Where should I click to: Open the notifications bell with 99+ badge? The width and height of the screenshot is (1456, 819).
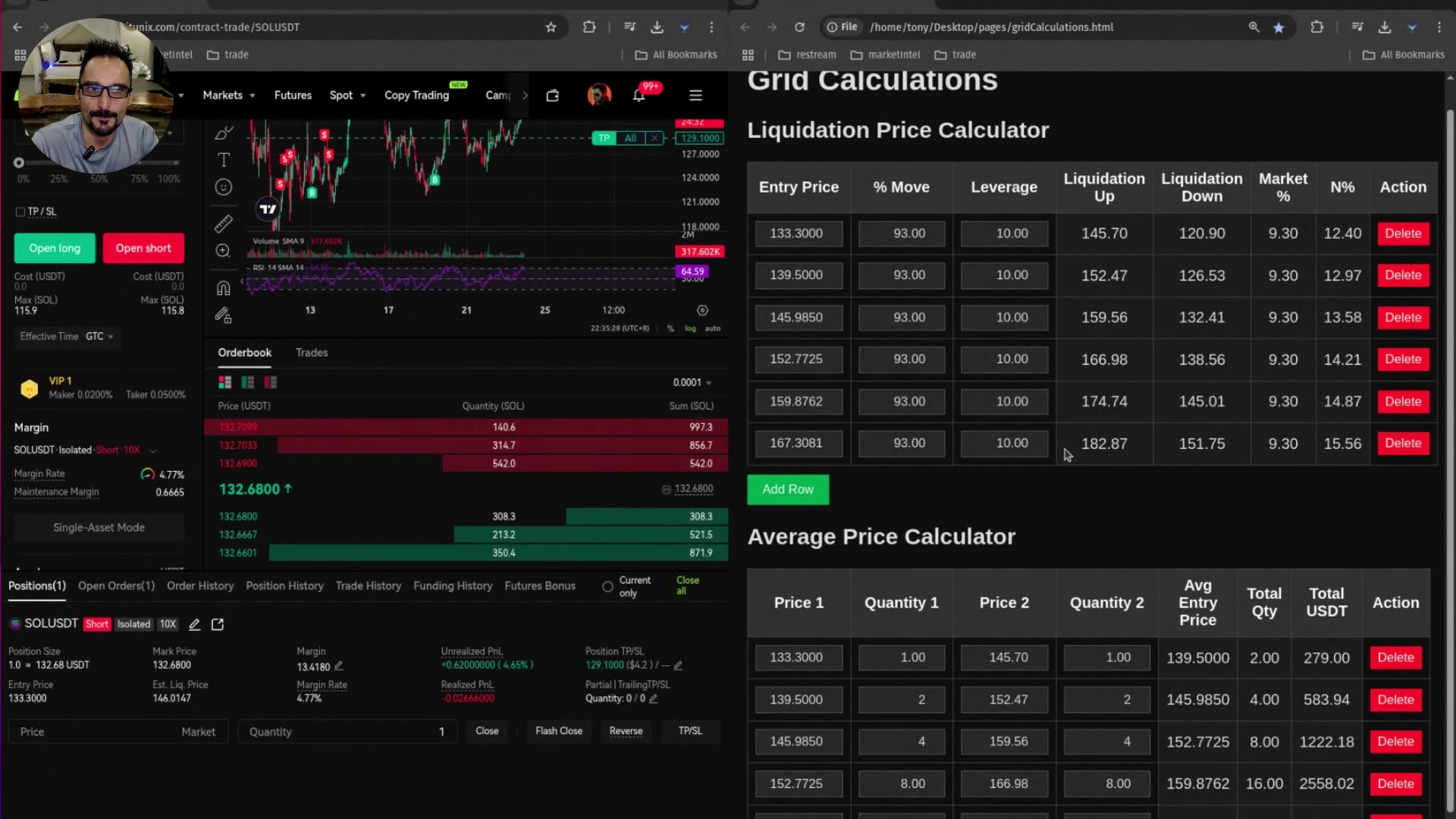click(x=638, y=95)
